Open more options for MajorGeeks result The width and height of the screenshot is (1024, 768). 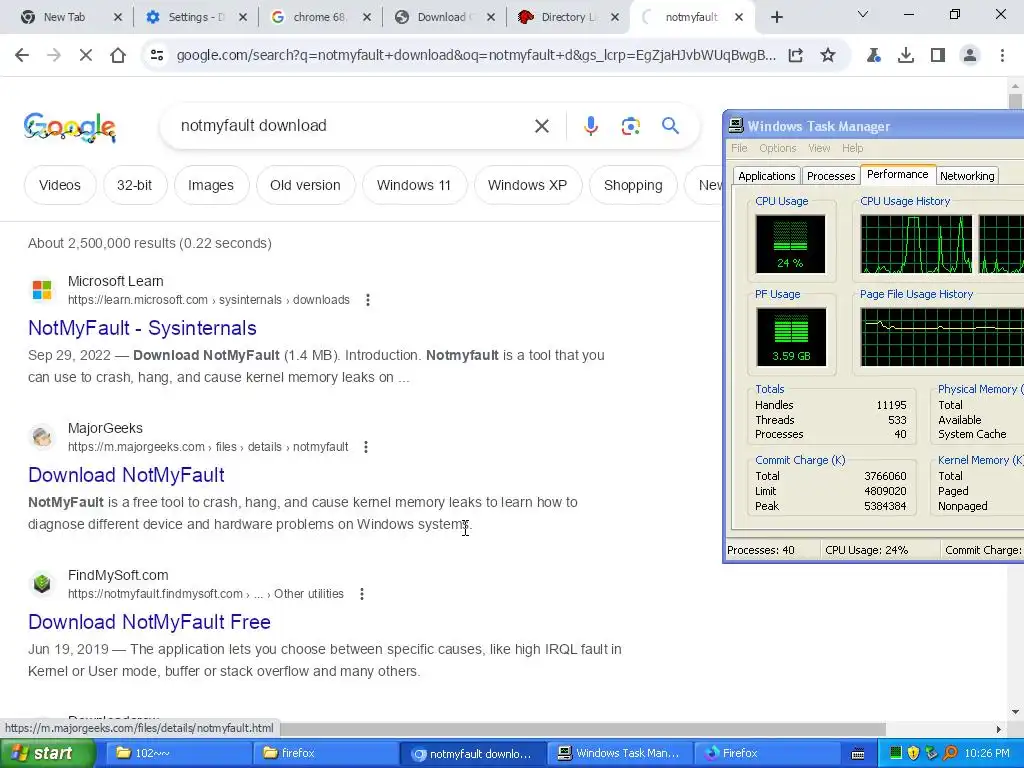pos(366,447)
